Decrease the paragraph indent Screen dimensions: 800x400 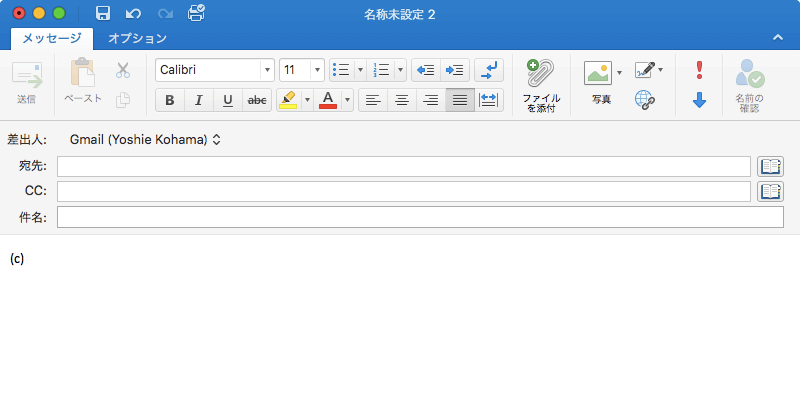pyautogui.click(x=426, y=70)
